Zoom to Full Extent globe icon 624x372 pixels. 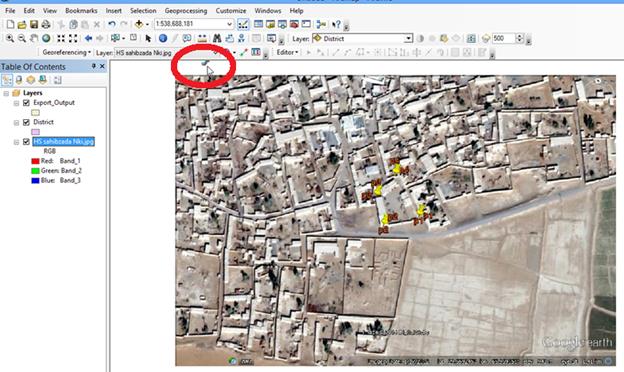tap(46, 39)
